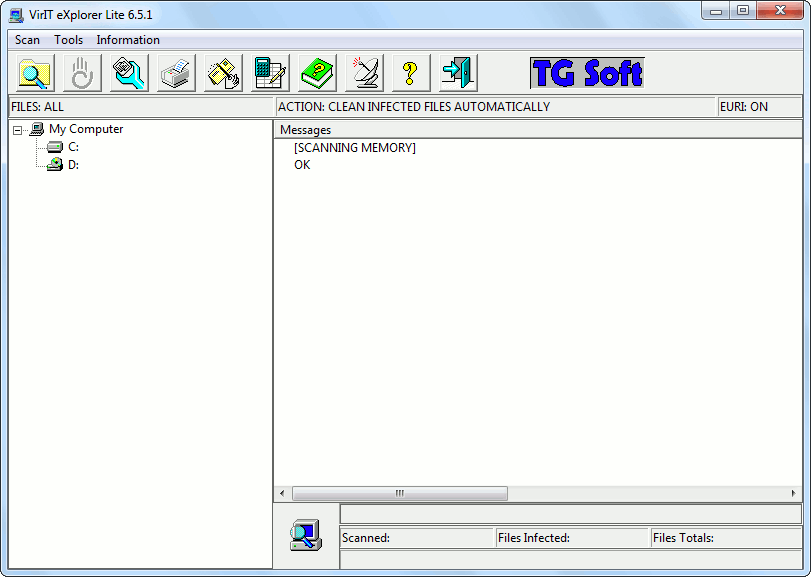Collapse the My Computer tree node
The height and width of the screenshot is (577, 811).
tap(18, 129)
